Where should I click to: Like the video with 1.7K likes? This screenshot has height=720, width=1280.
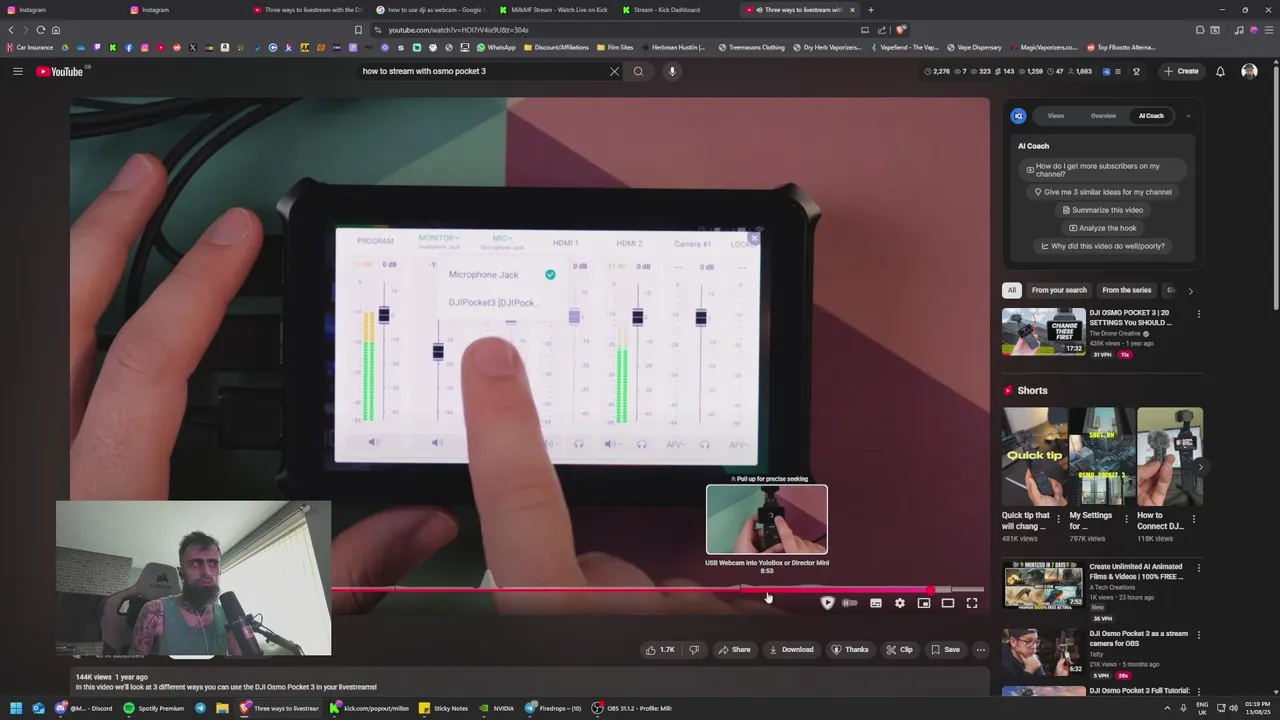660,650
